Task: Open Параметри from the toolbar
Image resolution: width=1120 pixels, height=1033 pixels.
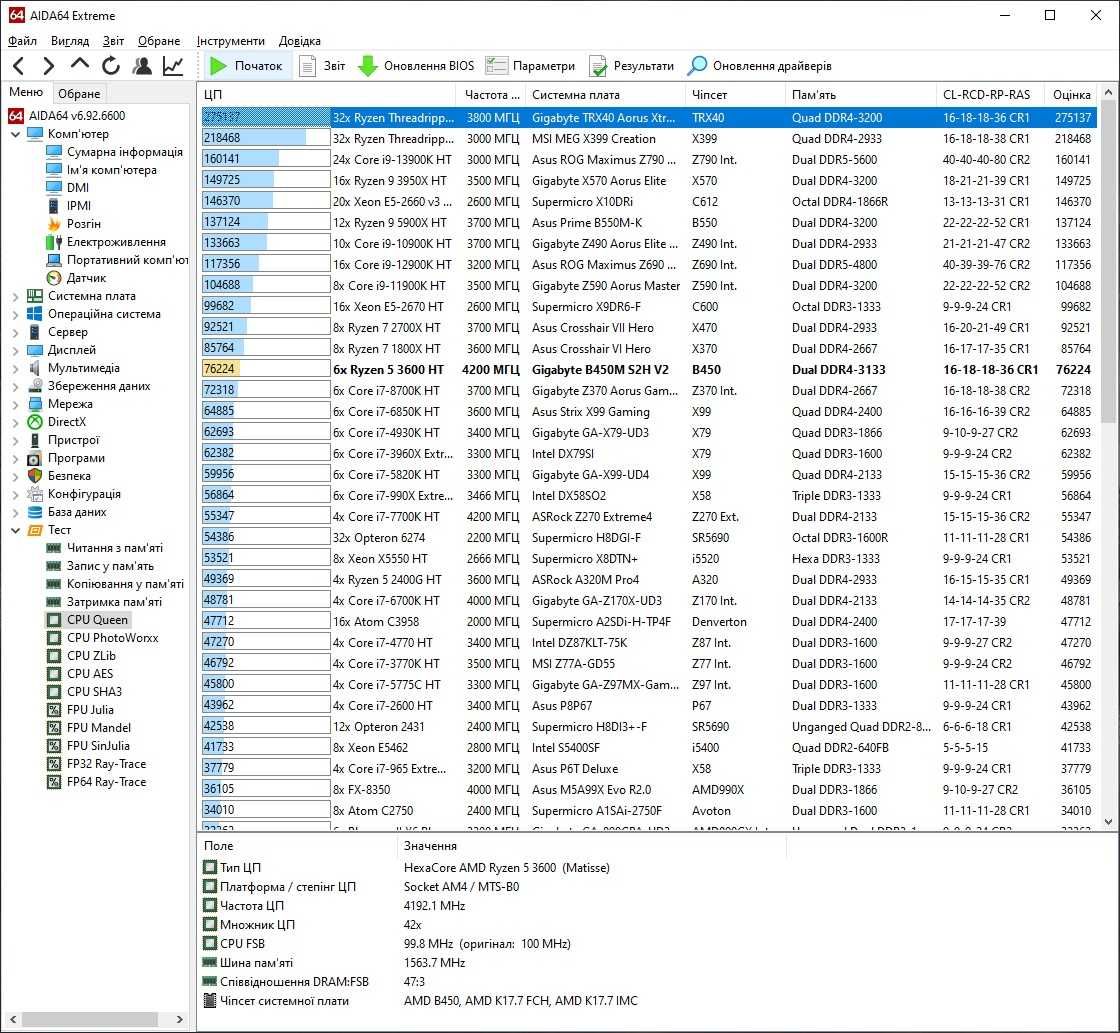Action: [531, 66]
